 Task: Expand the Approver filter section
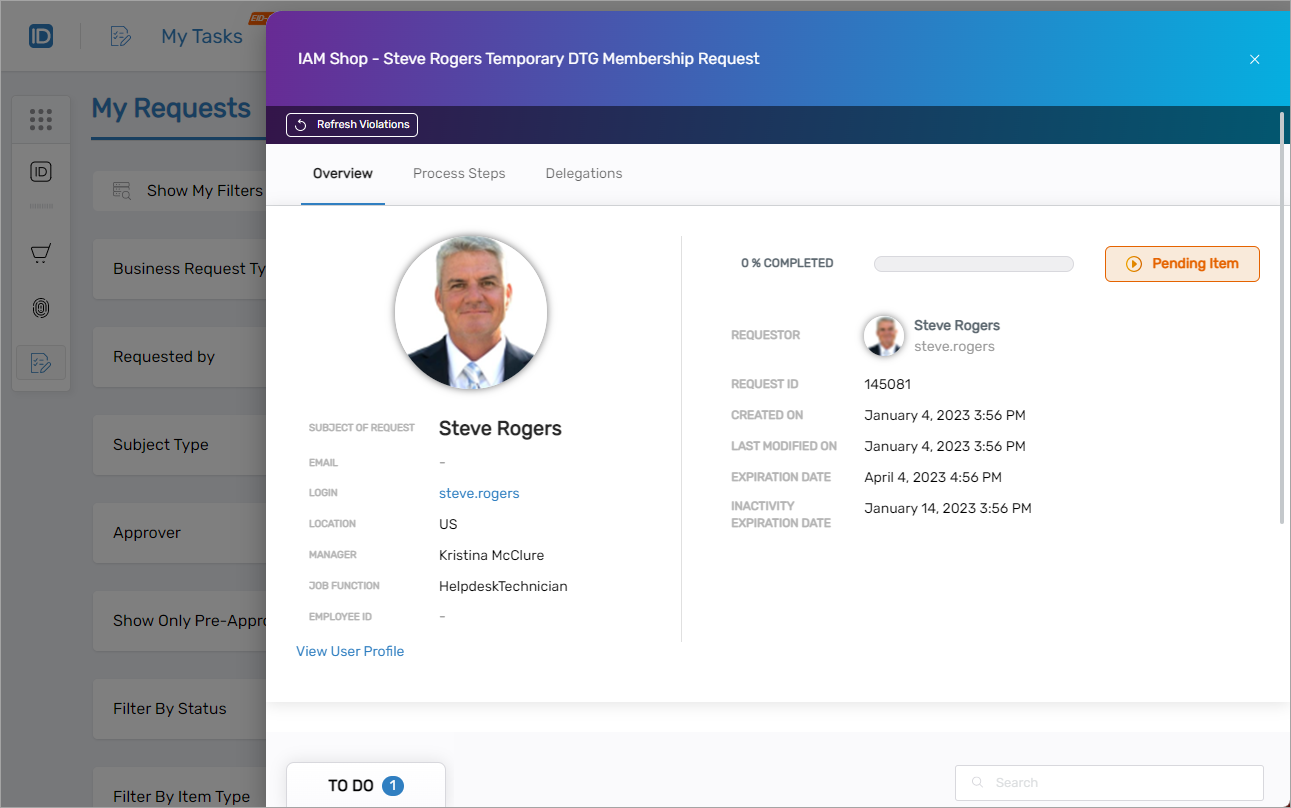coord(147,532)
